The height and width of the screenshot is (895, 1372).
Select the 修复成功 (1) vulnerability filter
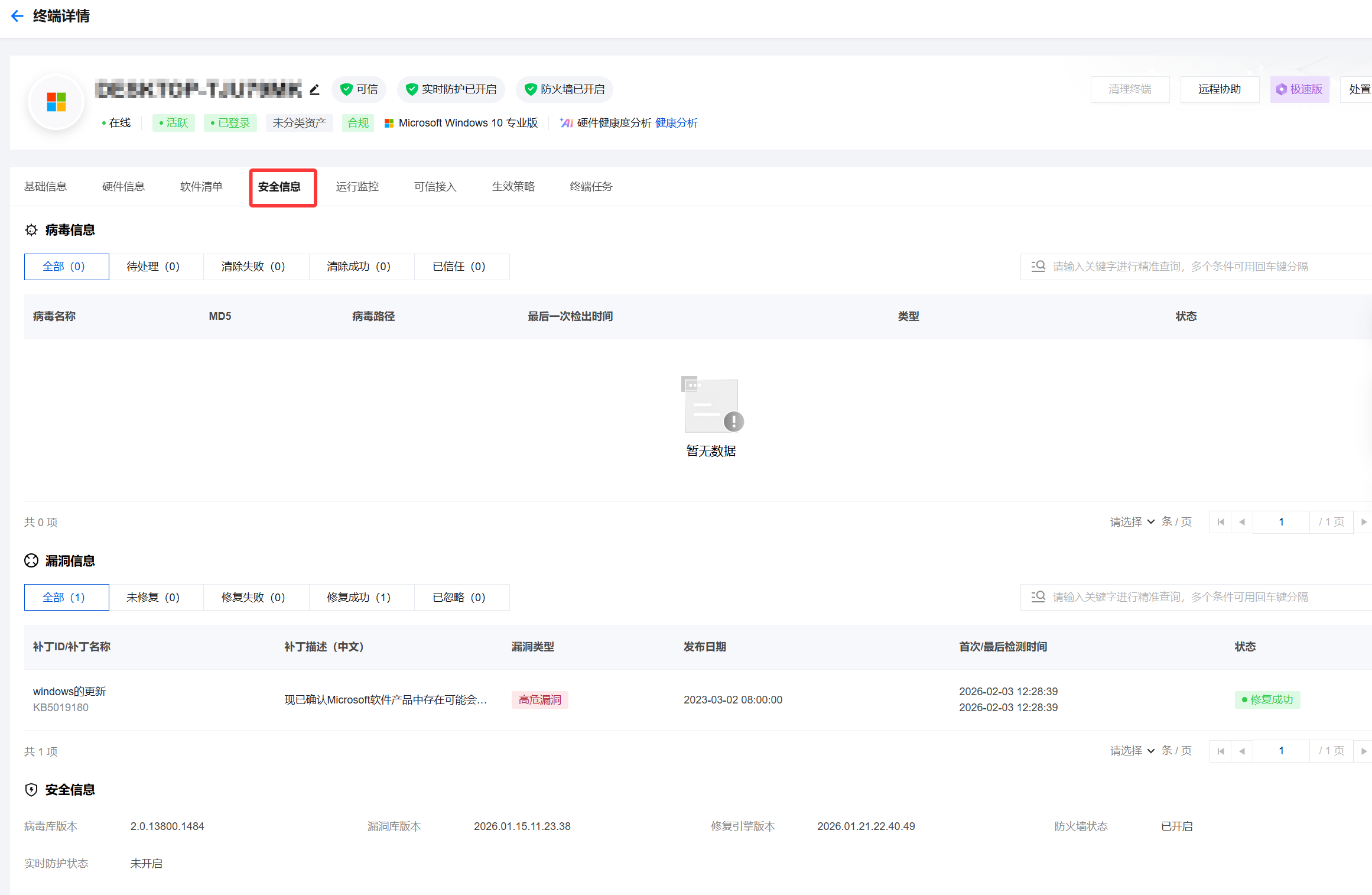click(359, 597)
